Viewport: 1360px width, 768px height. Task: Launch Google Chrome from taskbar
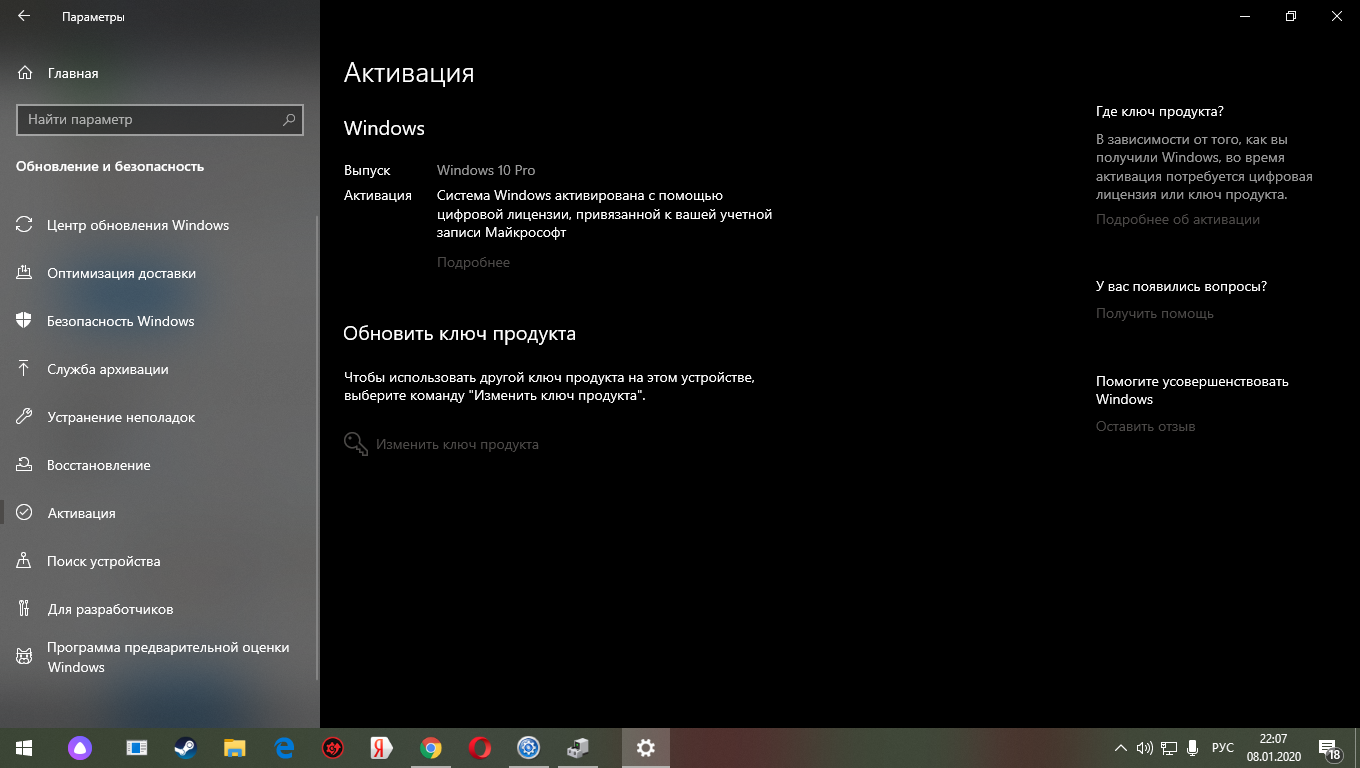pos(431,748)
